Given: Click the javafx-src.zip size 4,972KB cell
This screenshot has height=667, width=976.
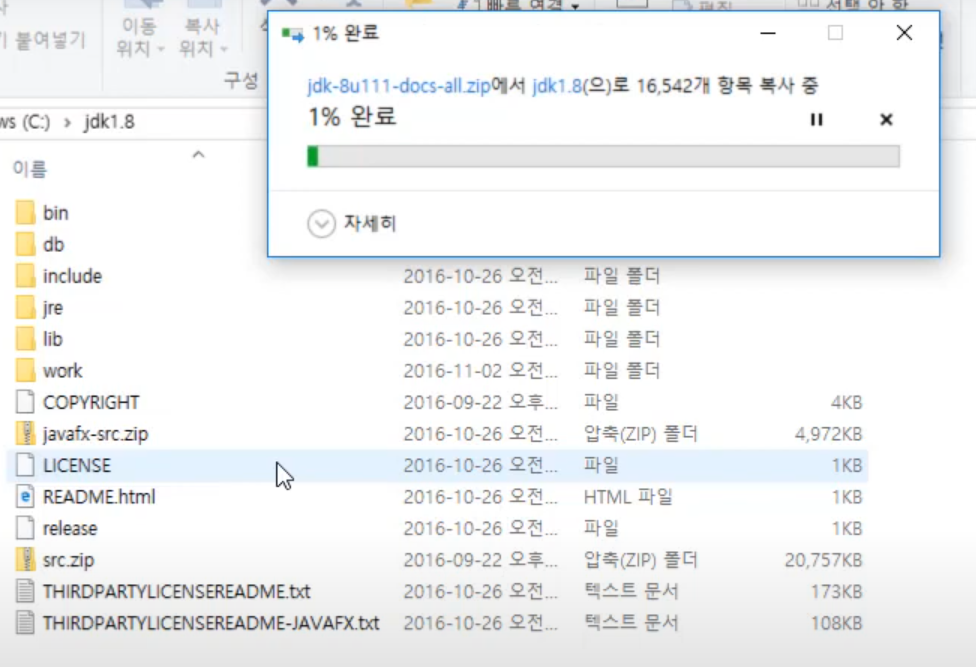Looking at the screenshot, I should 828,434.
